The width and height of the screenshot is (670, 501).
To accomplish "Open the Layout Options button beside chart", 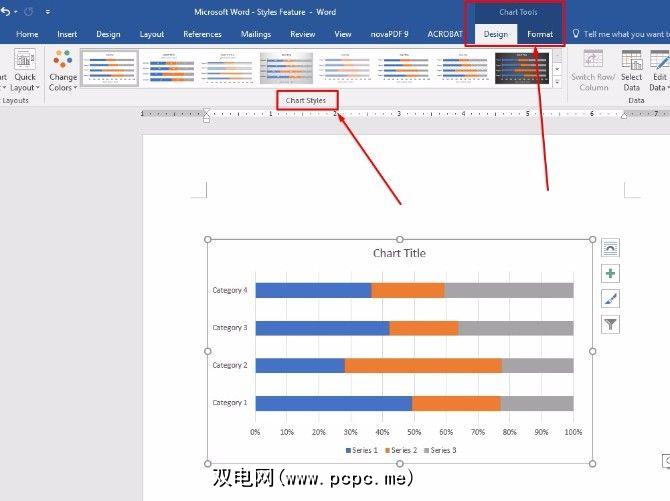I will point(610,248).
